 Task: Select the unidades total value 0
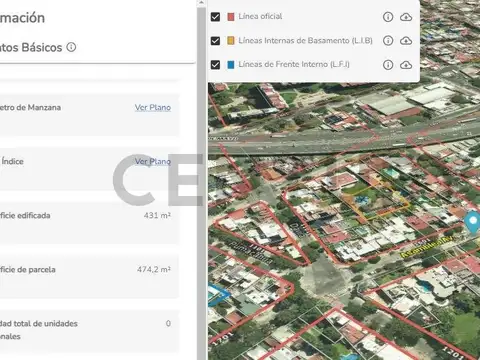[x=168, y=323]
